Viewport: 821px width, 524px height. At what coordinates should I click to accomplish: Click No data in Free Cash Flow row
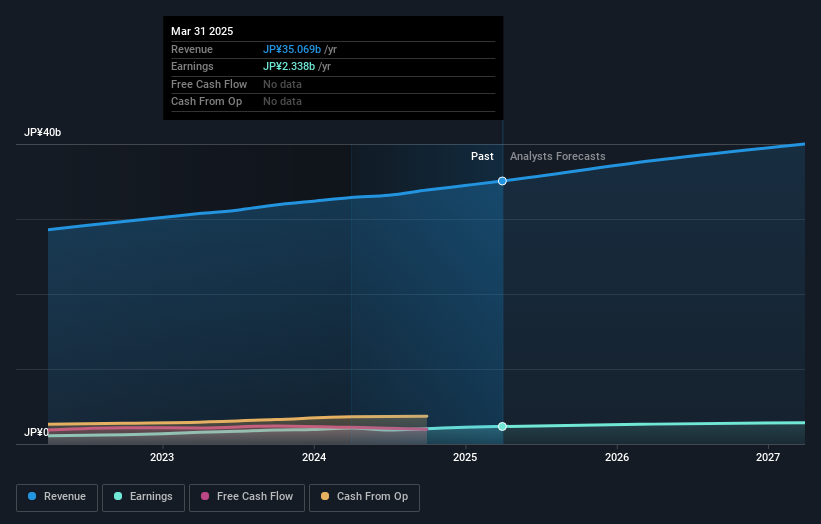click(x=282, y=84)
